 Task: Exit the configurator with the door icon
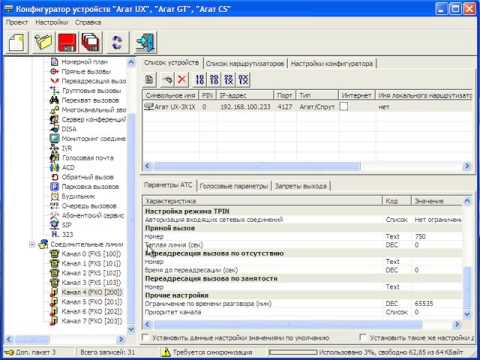(146, 43)
